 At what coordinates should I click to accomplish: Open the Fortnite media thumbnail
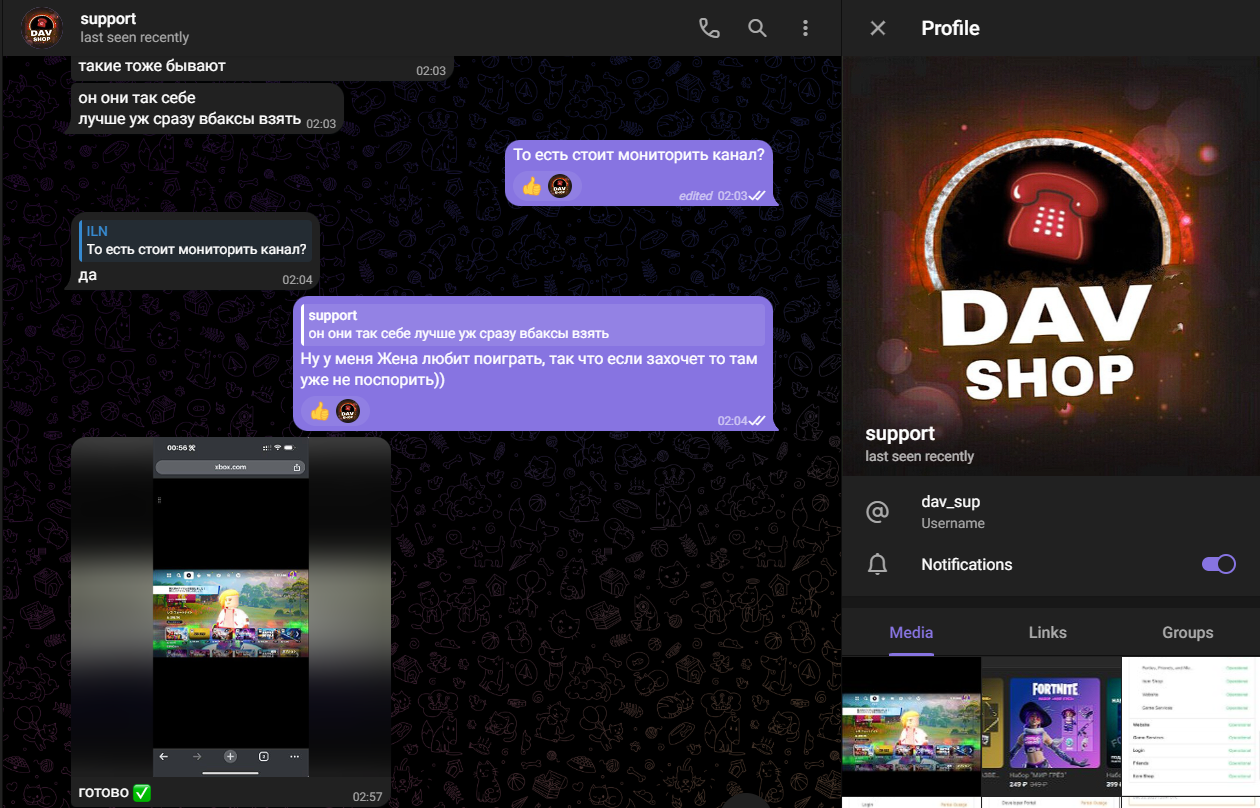point(1051,726)
